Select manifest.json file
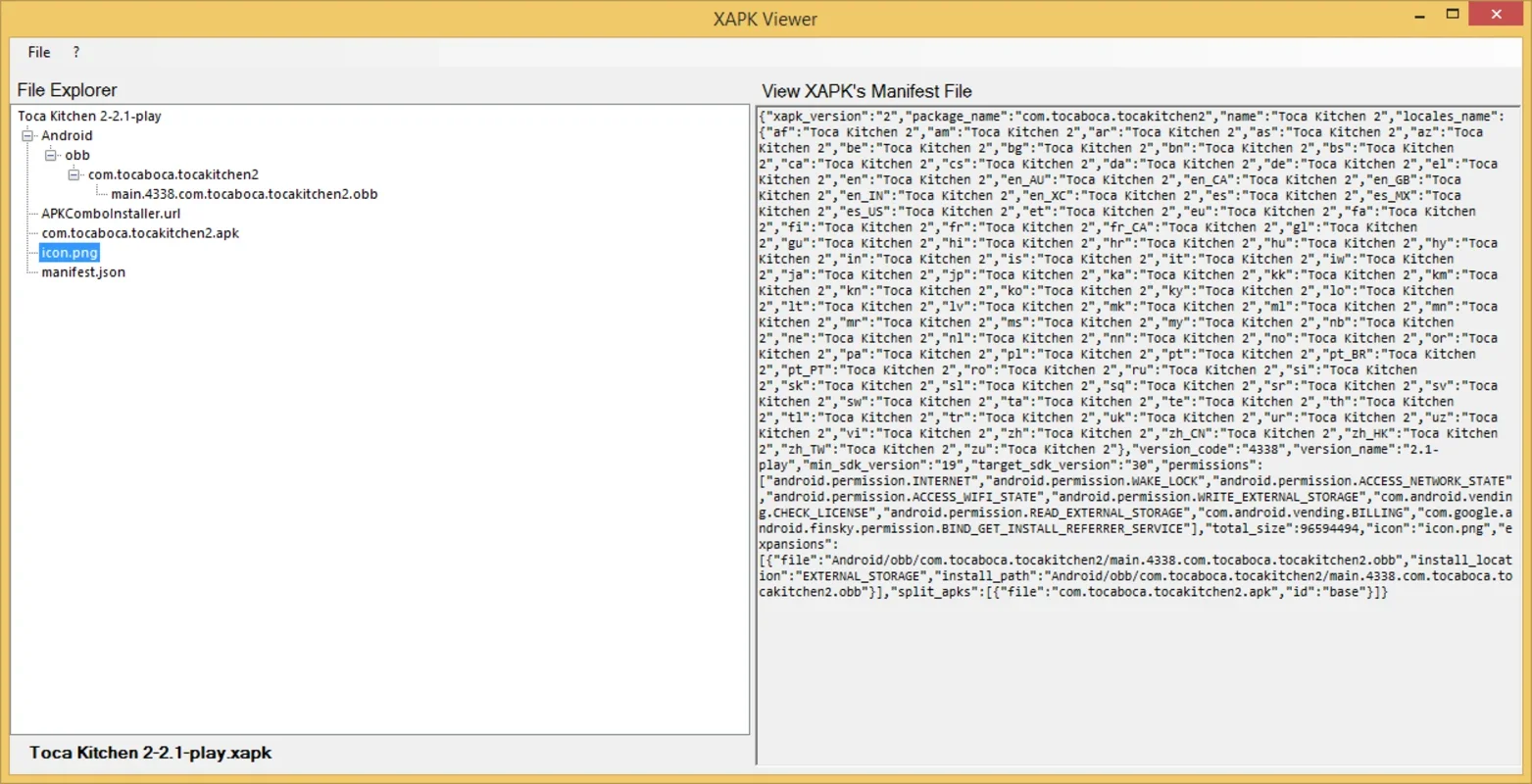1532x784 pixels. pyautogui.click(x=83, y=272)
